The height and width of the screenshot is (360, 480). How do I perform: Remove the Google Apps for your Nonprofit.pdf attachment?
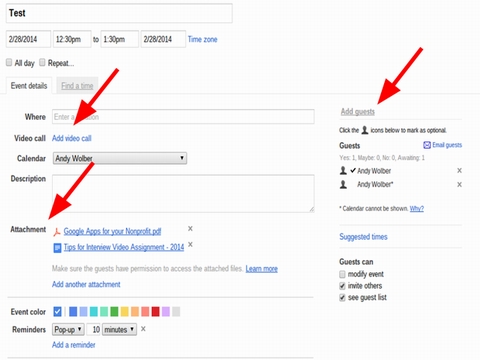pyautogui.click(x=190, y=229)
